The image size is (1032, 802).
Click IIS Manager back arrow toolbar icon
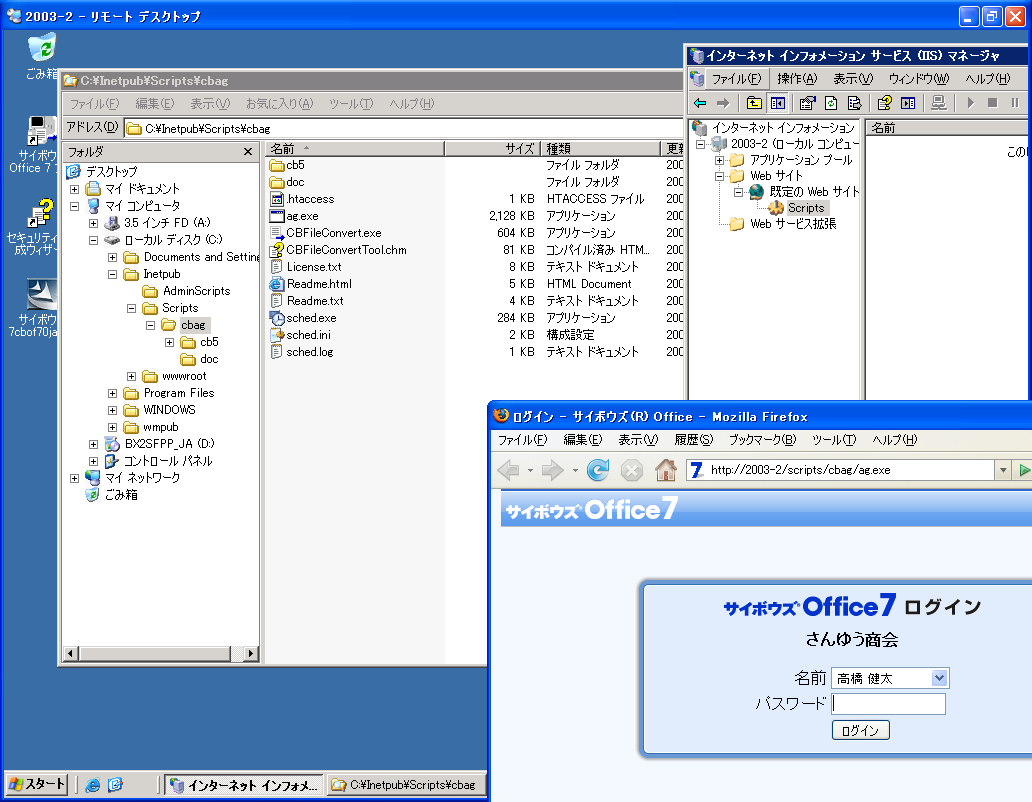(x=700, y=103)
